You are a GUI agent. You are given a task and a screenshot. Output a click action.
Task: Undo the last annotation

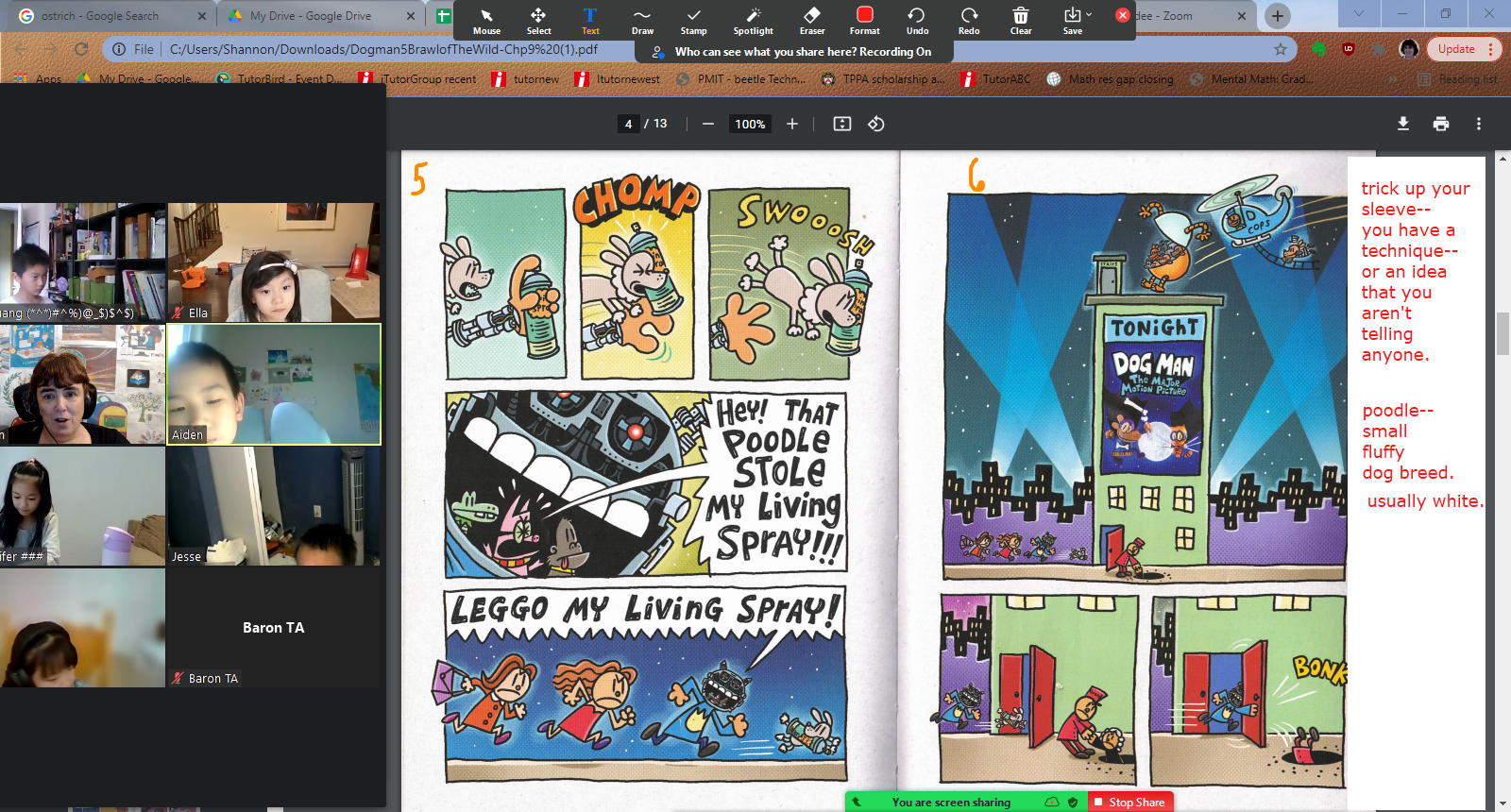coord(917,21)
